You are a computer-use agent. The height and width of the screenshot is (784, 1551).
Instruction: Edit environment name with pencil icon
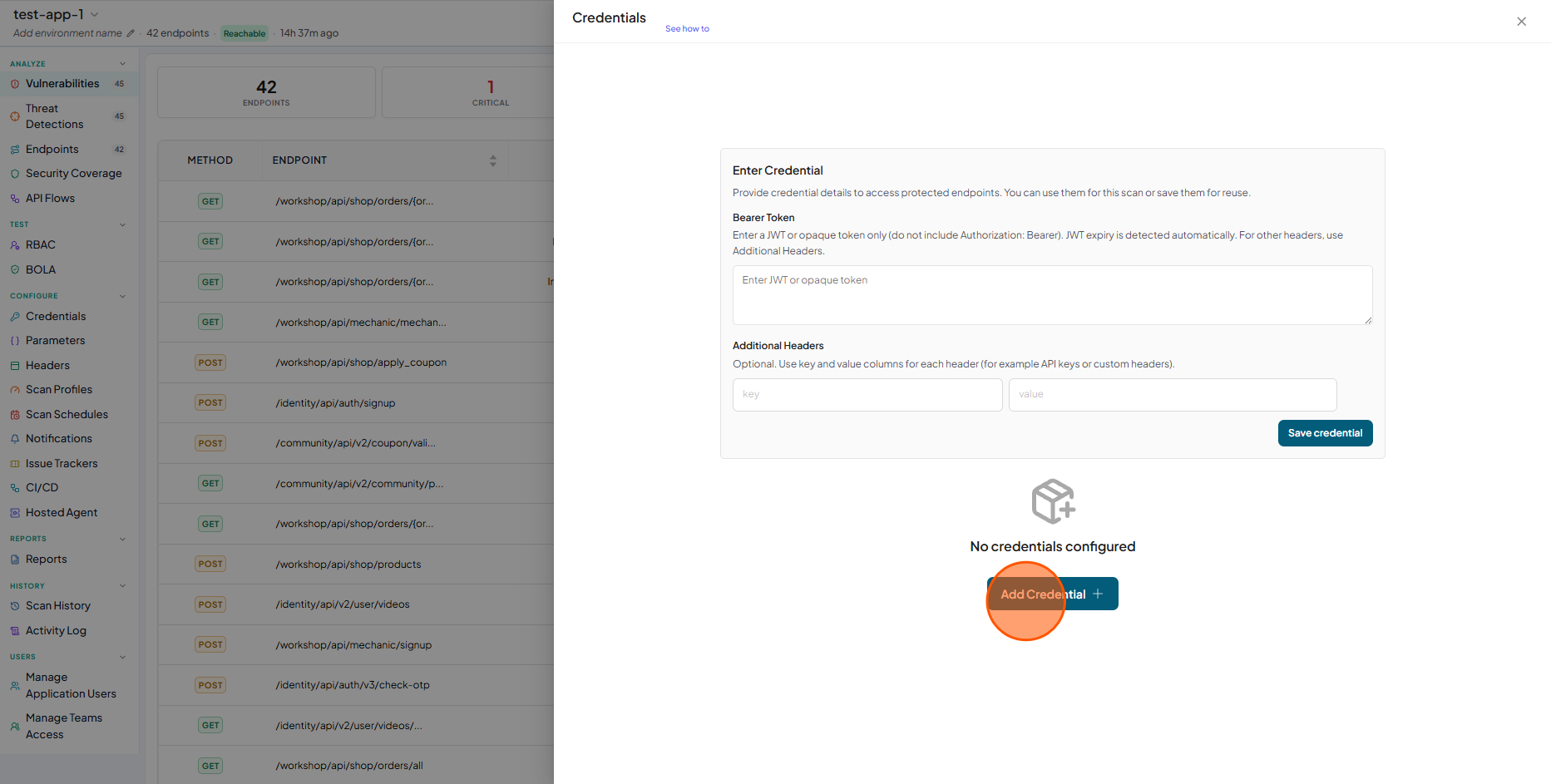click(130, 33)
